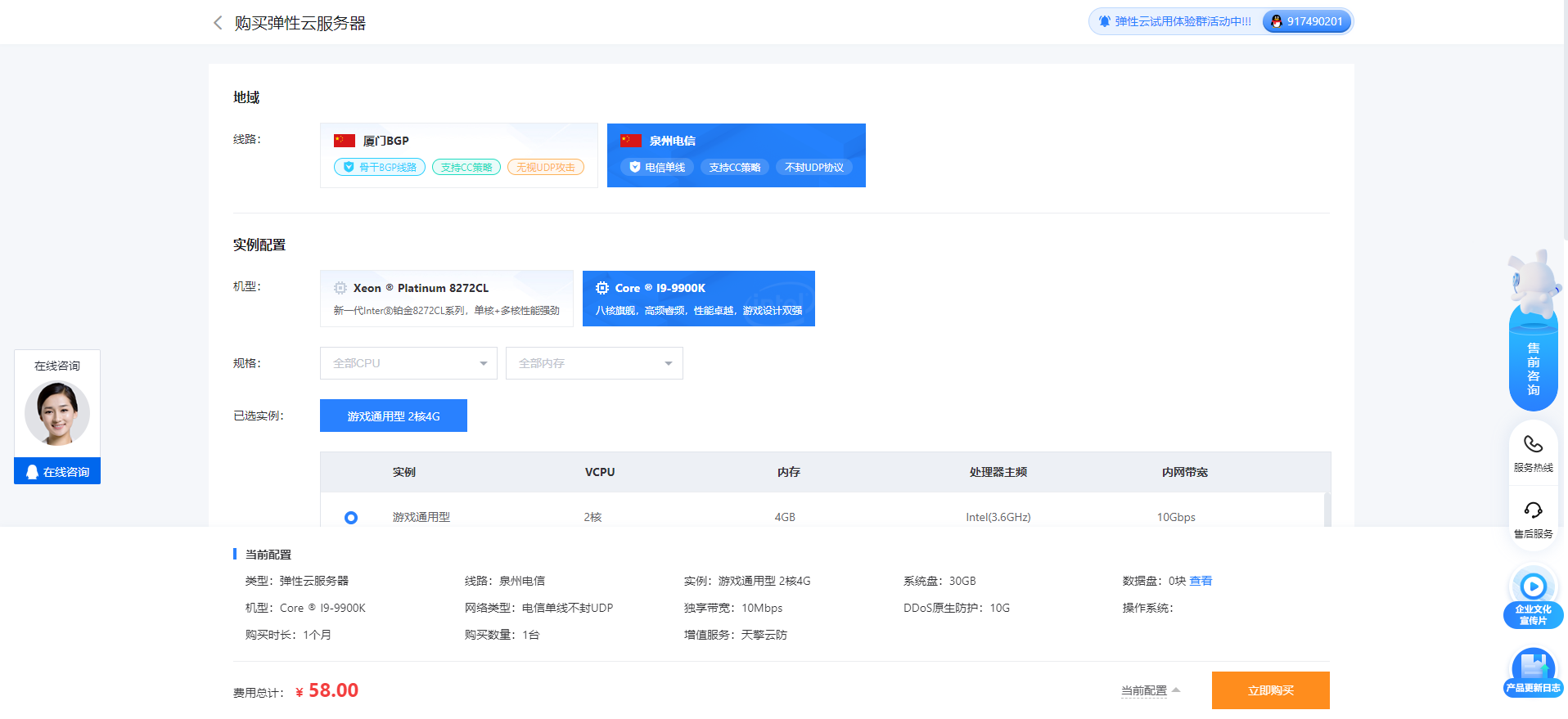Click the 在线咨询 button under the avatar
The image size is (1568, 719).
57,472
